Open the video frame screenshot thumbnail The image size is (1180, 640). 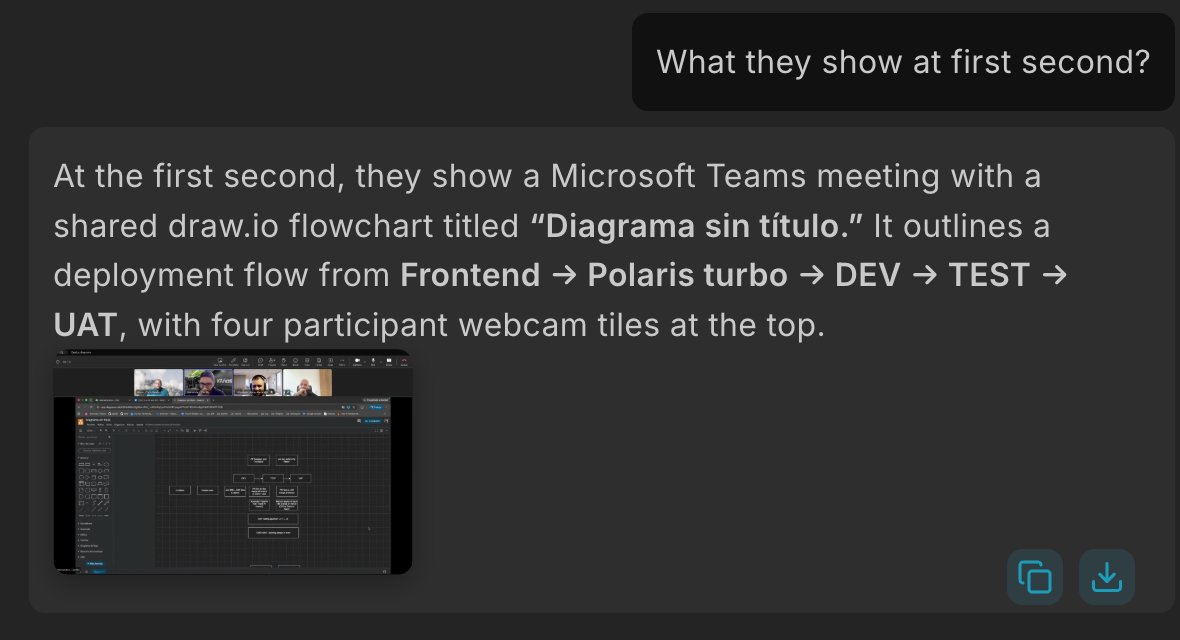(233, 462)
